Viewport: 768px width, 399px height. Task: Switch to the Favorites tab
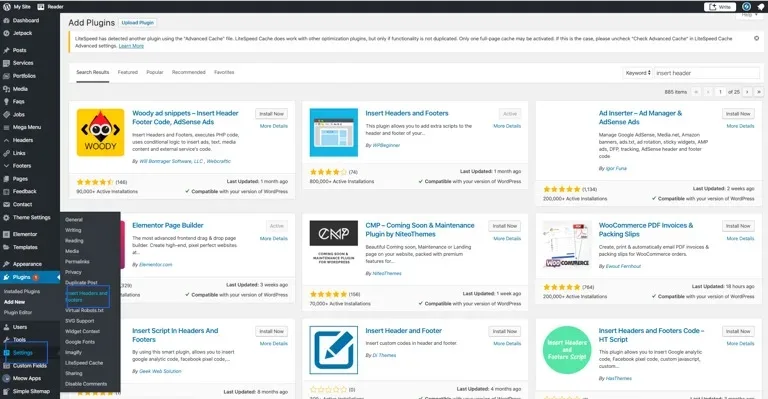224,72
